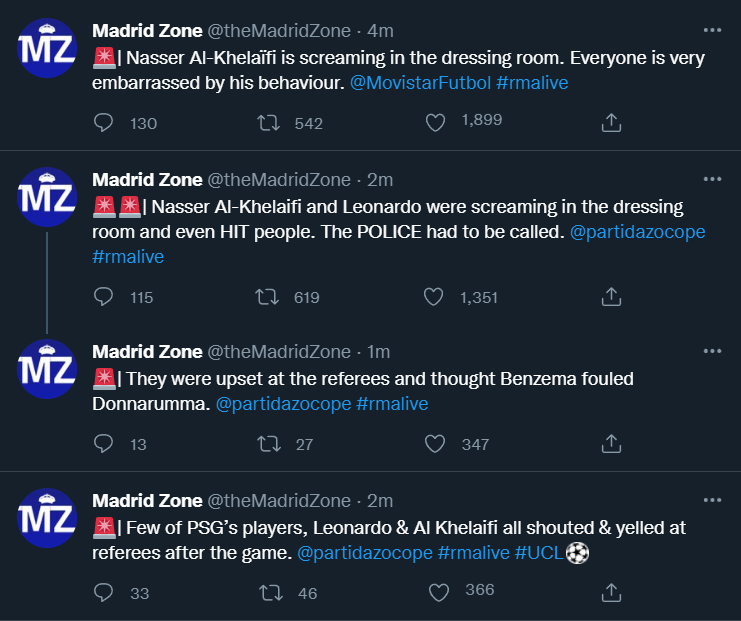This screenshot has height=621, width=741.
Task: Open the @MovistarFutbol mention link
Action: tap(419, 83)
